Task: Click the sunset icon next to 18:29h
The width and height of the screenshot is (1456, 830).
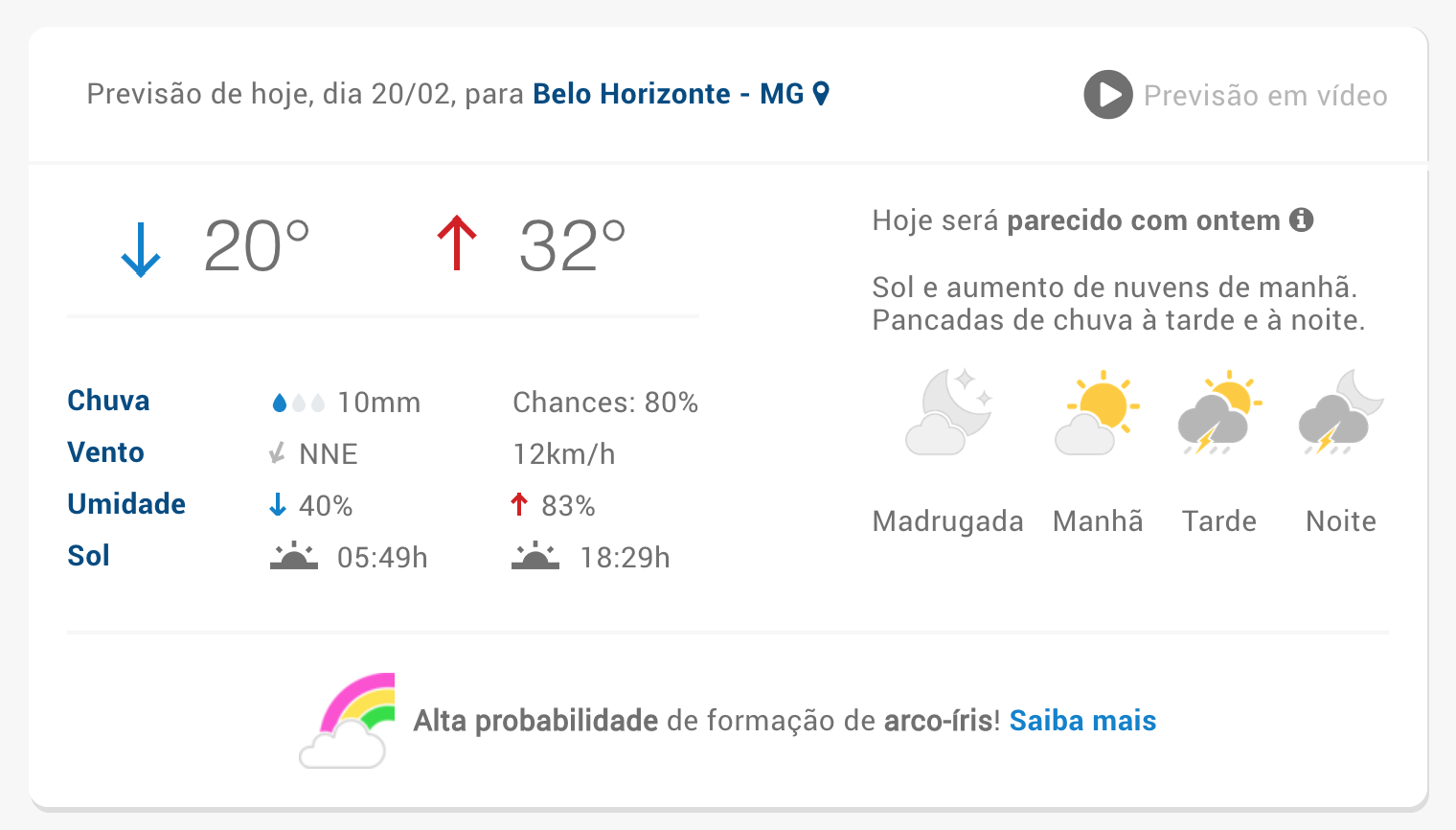Action: 535,556
